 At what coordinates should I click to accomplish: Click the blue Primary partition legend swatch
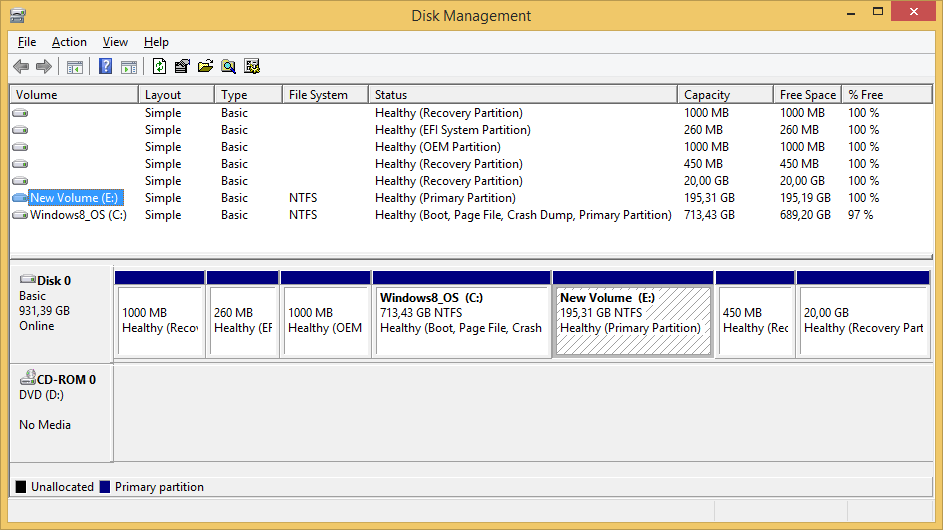point(104,487)
